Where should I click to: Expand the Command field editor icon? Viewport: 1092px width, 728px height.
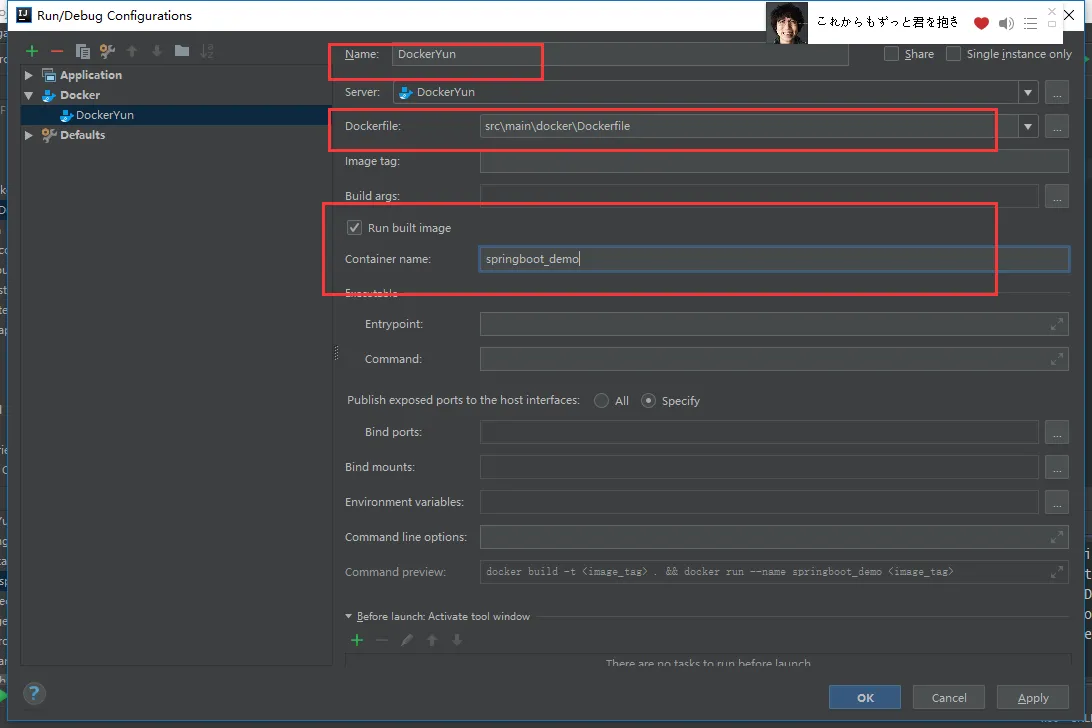click(1056, 359)
